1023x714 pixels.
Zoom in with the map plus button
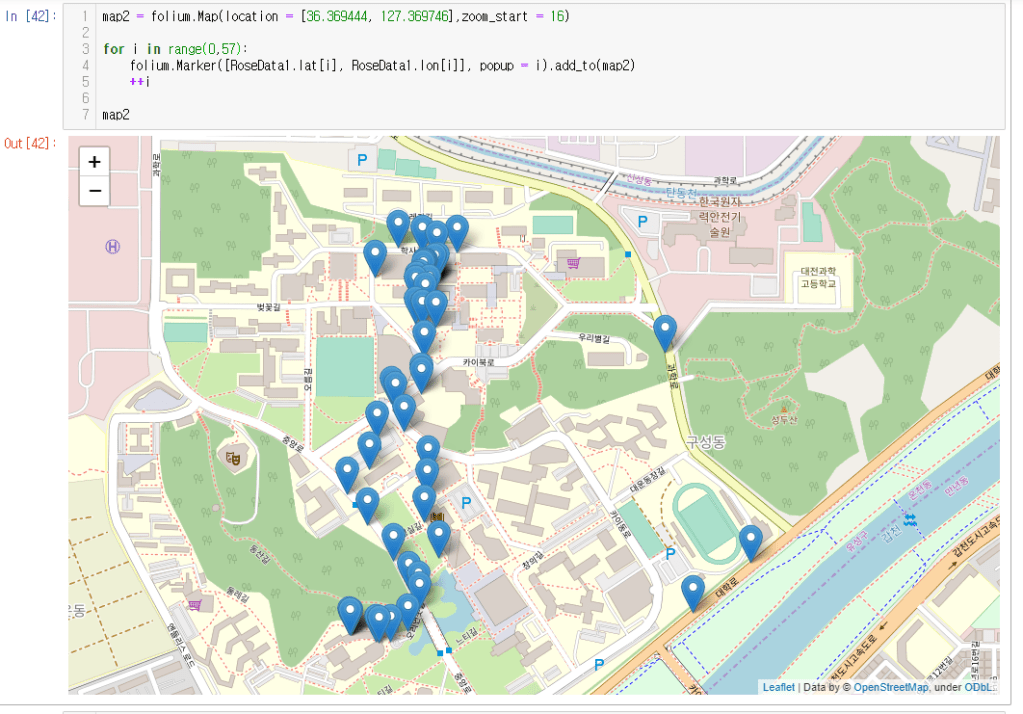click(x=94, y=162)
